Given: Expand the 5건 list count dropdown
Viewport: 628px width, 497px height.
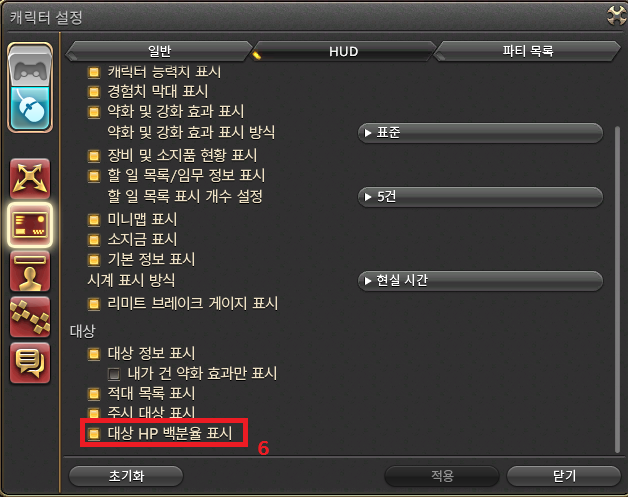Looking at the screenshot, I should [x=480, y=197].
